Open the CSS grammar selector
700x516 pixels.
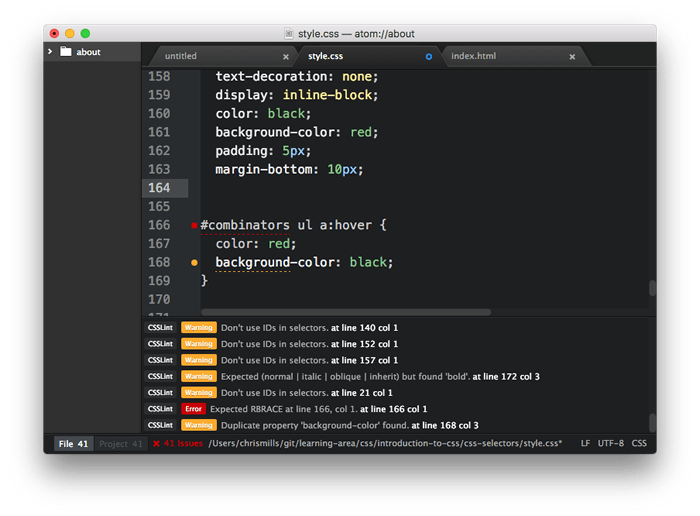(638, 443)
